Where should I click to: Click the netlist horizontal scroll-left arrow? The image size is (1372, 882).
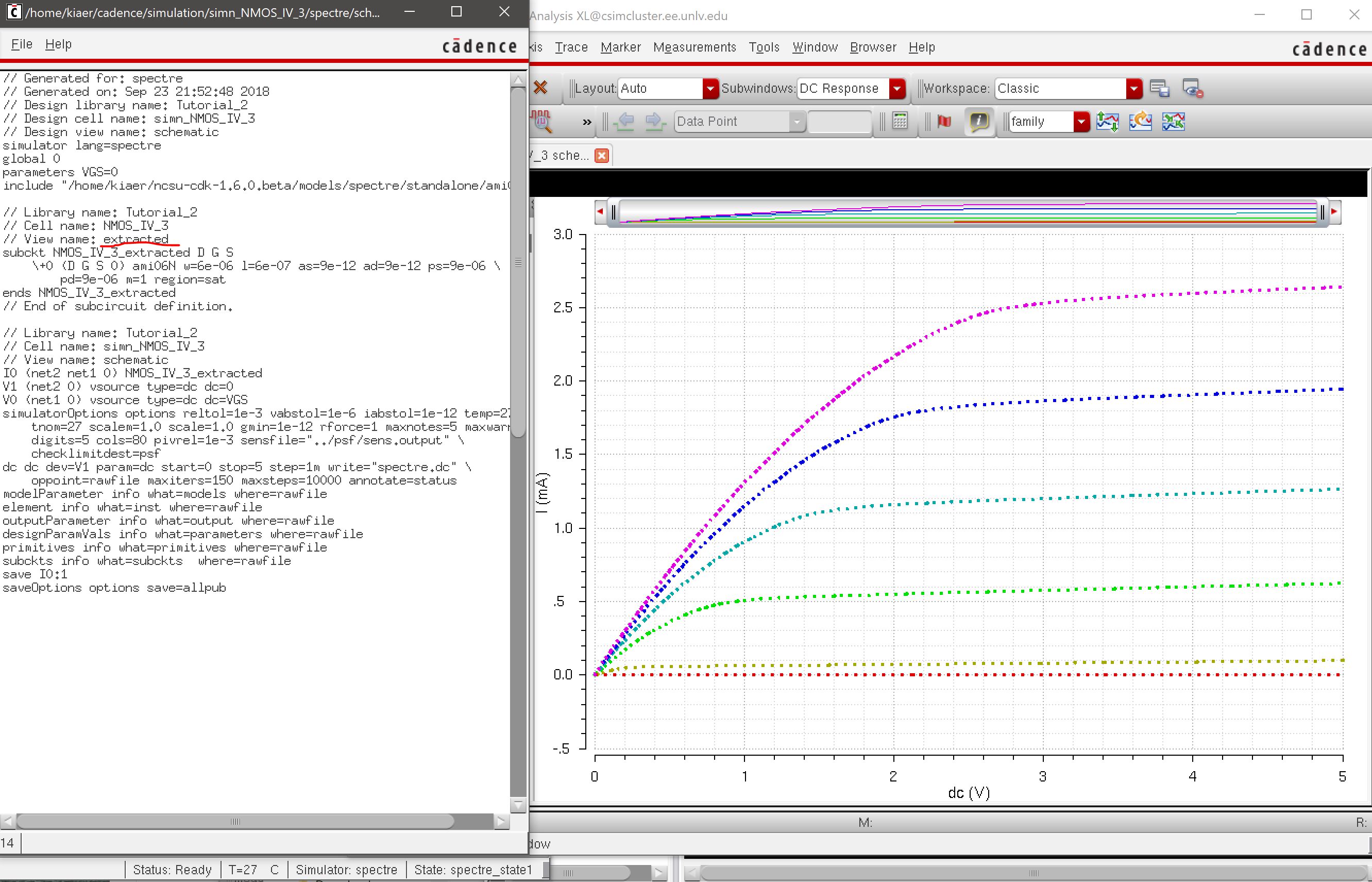7,822
